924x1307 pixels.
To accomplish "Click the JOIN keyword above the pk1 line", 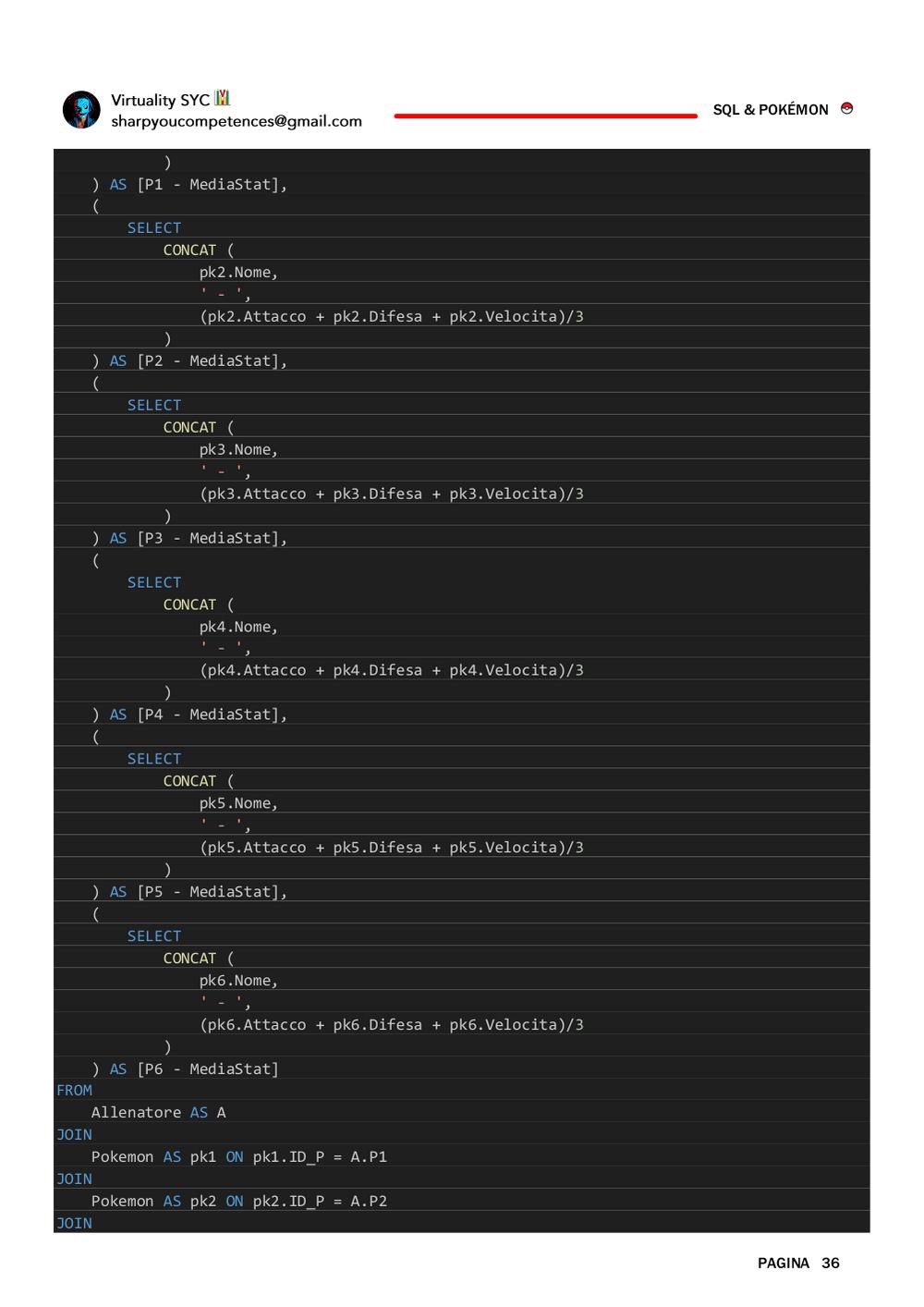I will [74, 1135].
